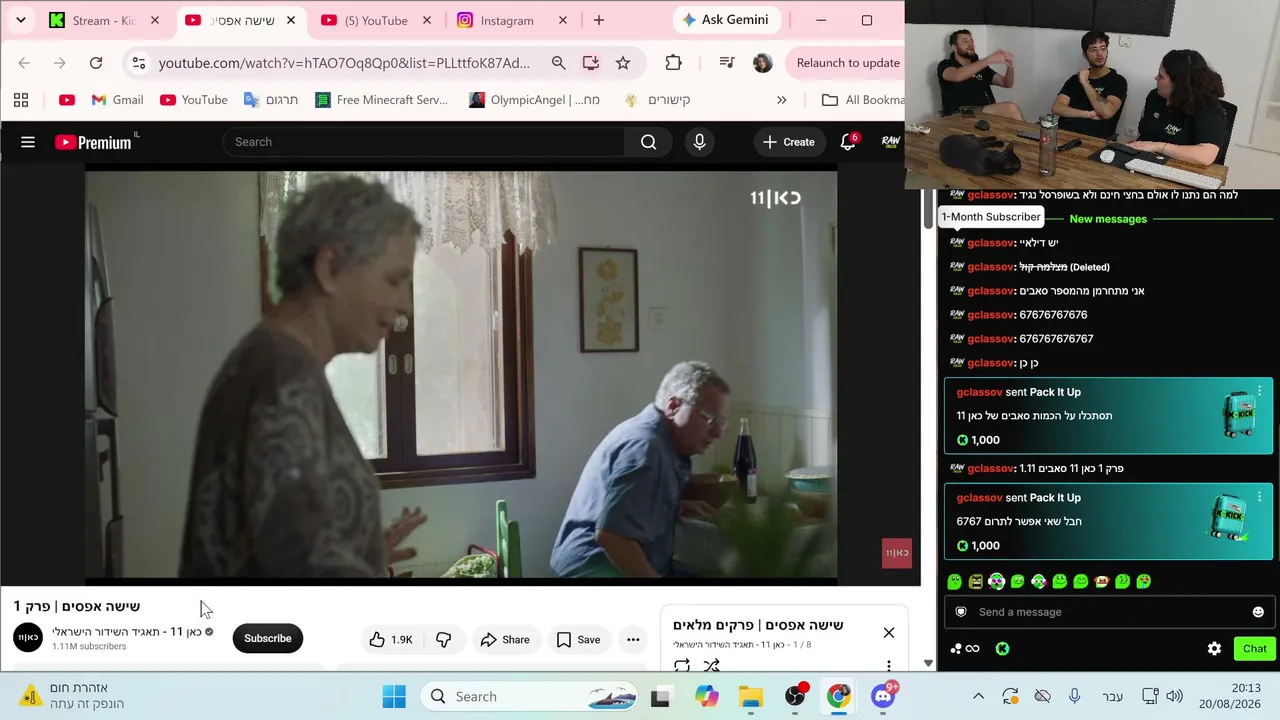The height and width of the screenshot is (720, 1280).
Task: Open Discord from the taskbar
Action: coord(883,696)
